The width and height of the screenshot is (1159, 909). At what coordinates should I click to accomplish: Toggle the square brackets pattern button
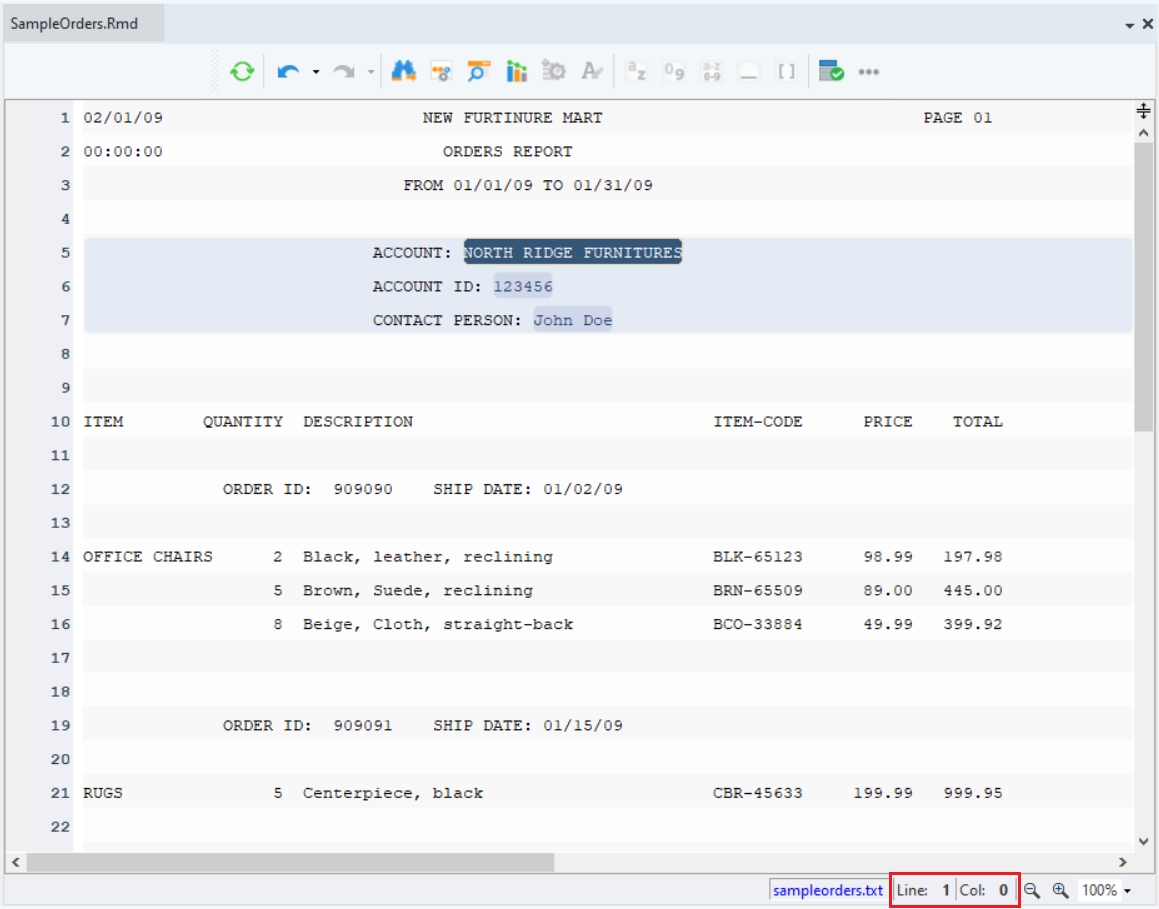tap(787, 72)
